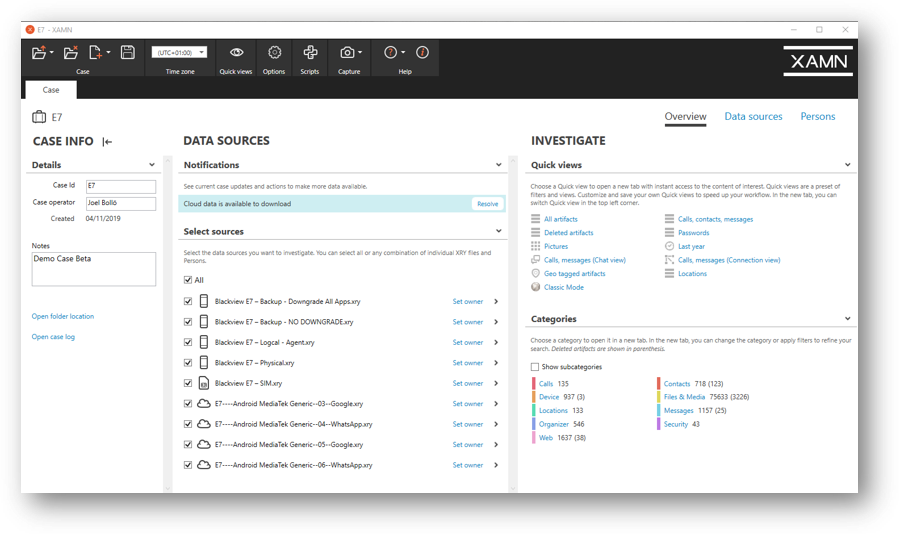This screenshot has width=899, height=534.
Task: Collapse the Case Info panel arrow
Action: [107, 142]
